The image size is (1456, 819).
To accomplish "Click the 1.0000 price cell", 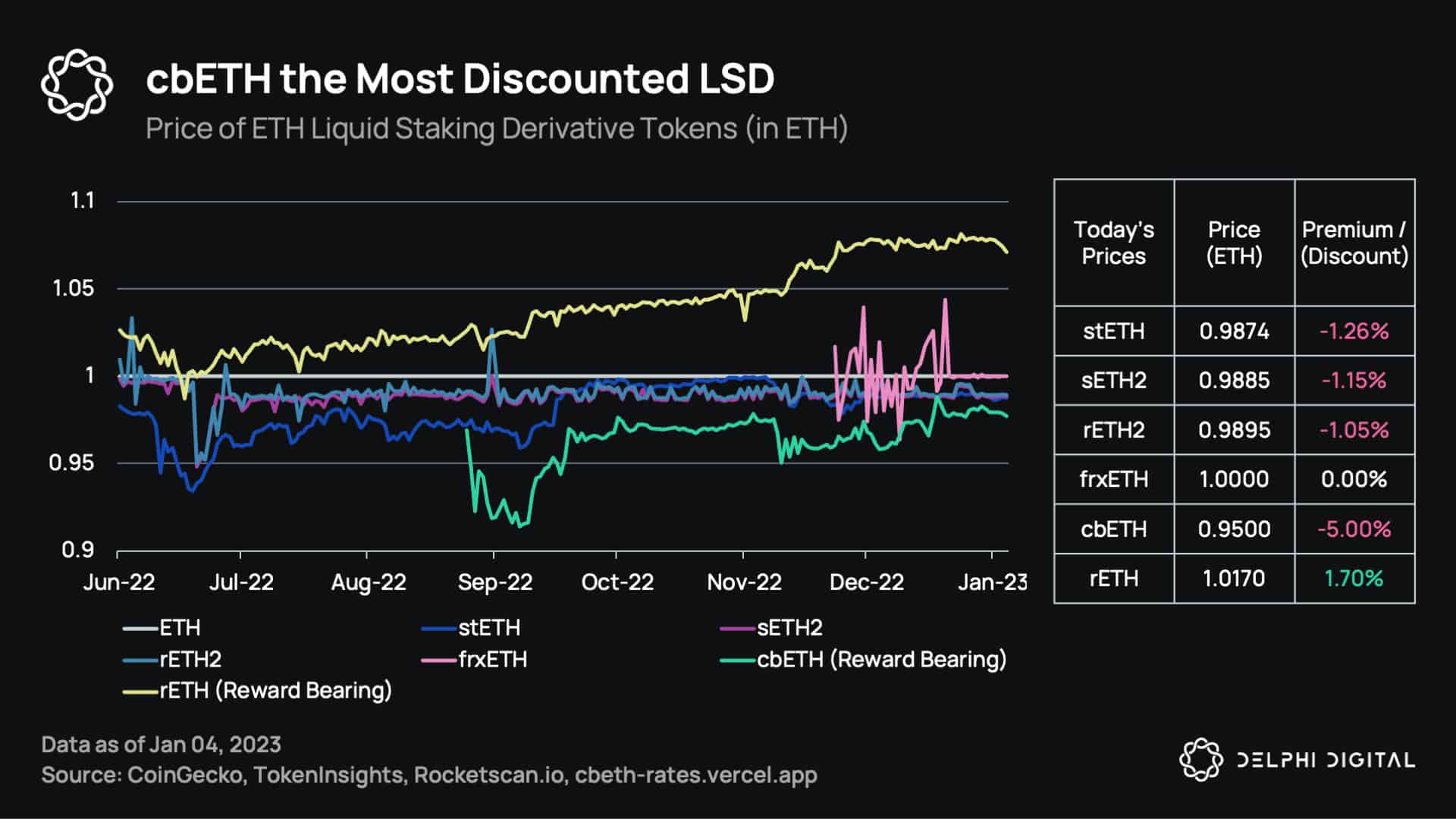I will pyautogui.click(x=1235, y=479).
